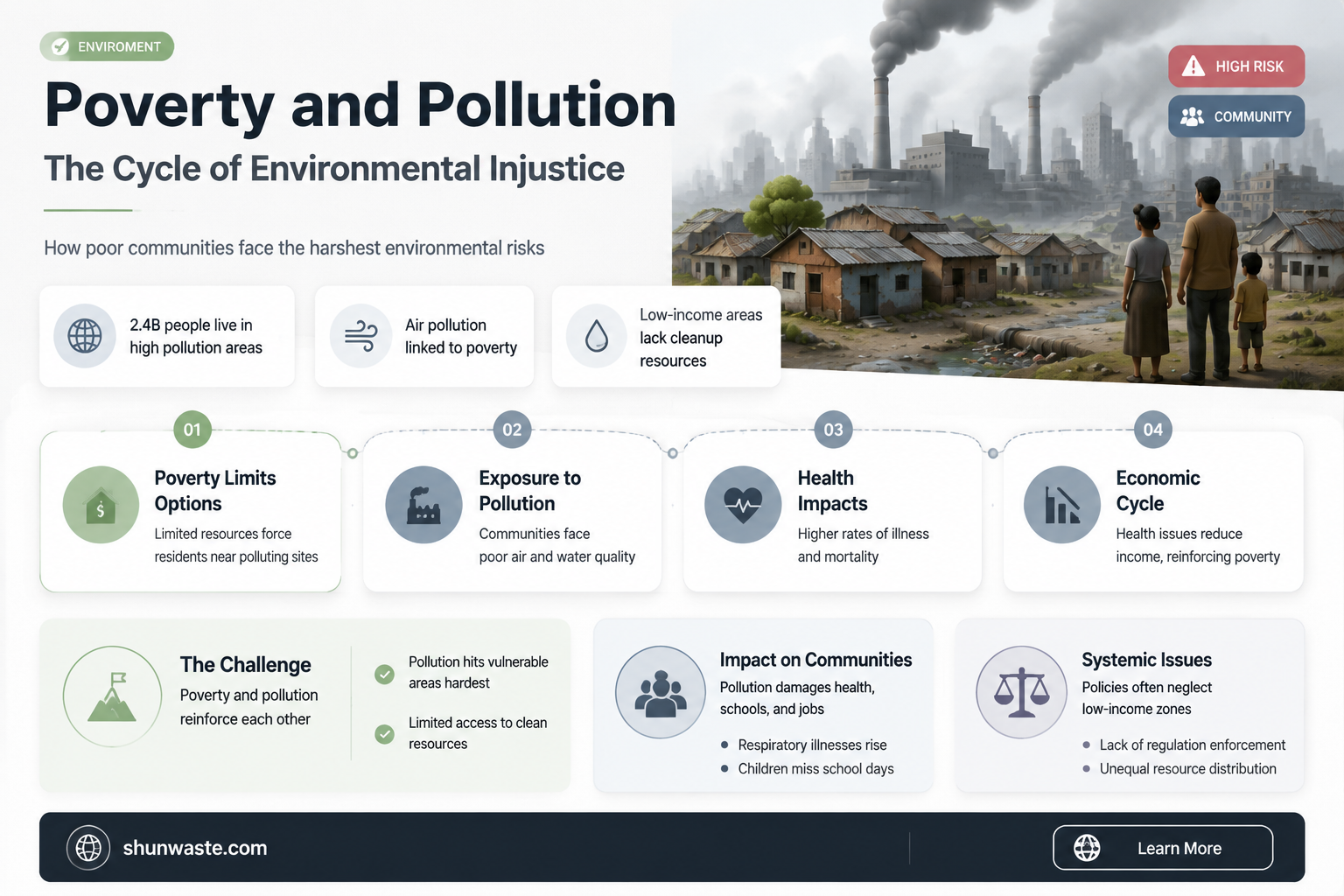
Task: Click Air pollution linked to poverty text
Action: pos(461,336)
